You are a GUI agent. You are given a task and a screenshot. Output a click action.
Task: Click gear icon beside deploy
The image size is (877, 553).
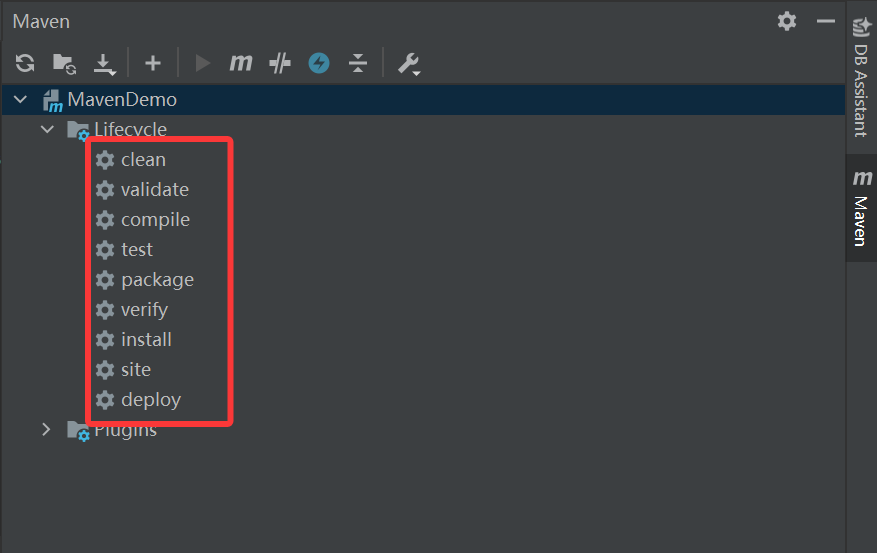coord(105,400)
